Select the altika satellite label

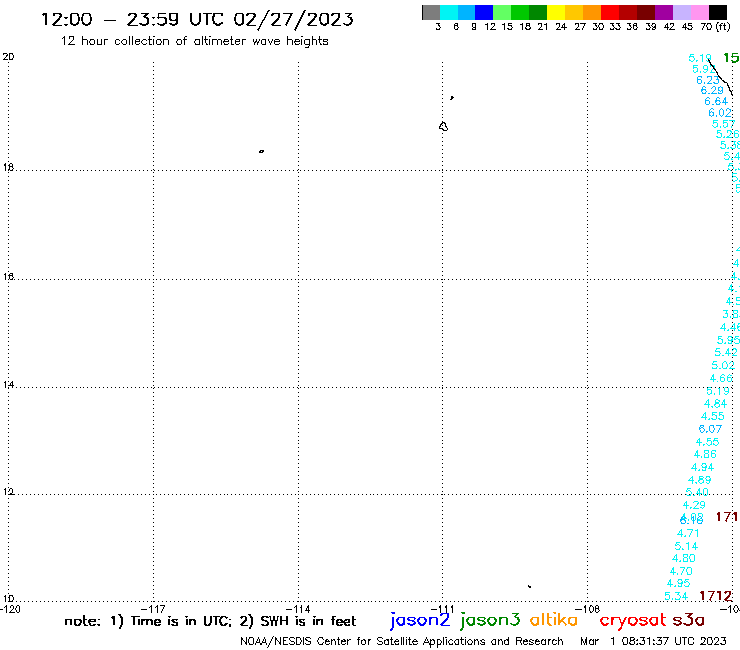point(554,619)
